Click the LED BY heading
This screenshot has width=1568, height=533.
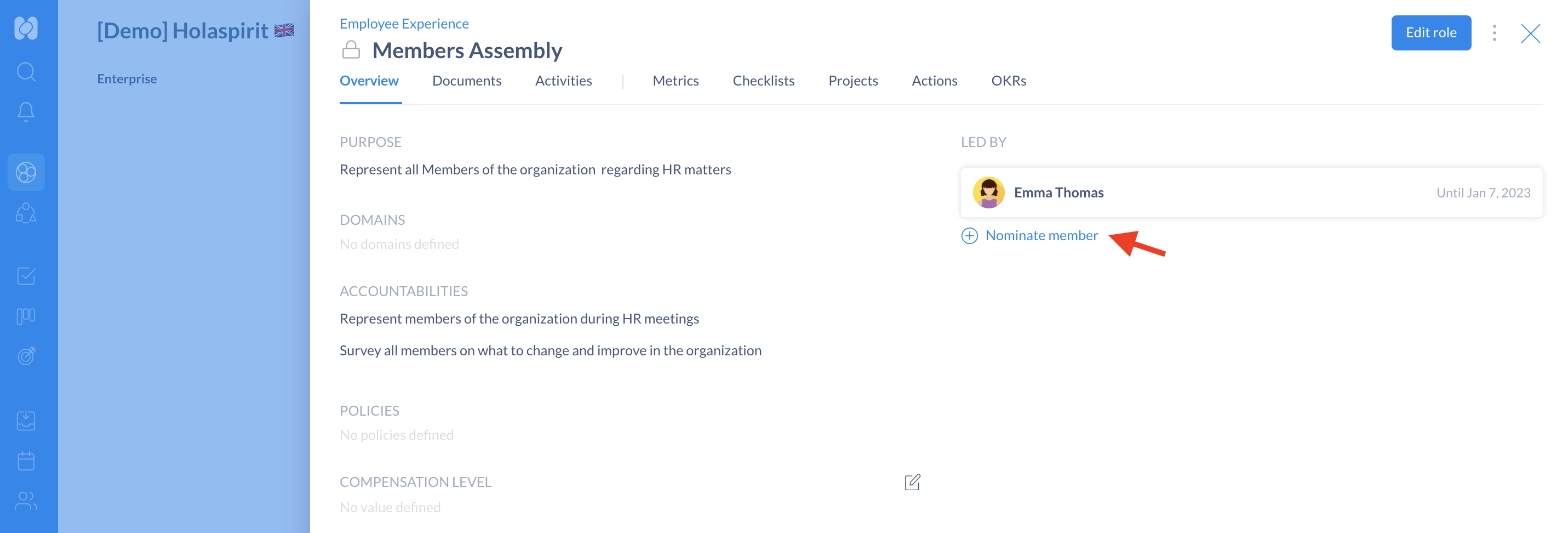[983, 142]
